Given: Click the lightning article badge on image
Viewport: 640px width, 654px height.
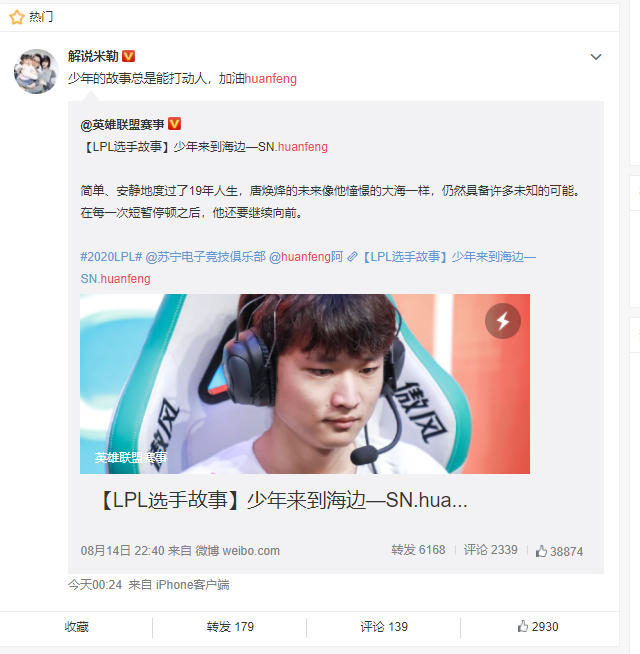Looking at the screenshot, I should click(x=502, y=321).
